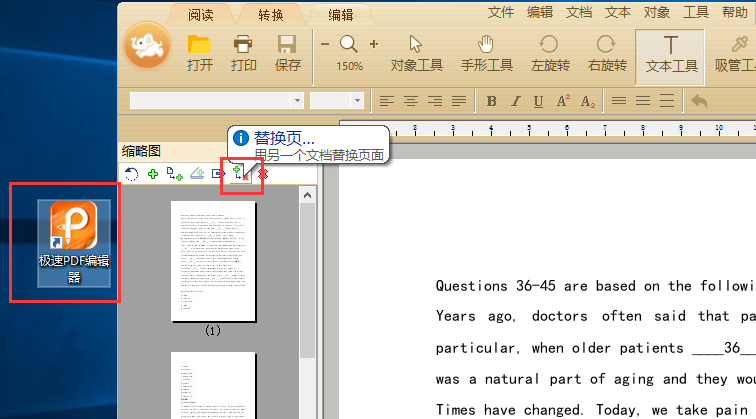
Task: Click the thumbnail panel scrollbar thumb
Action: tap(307, 280)
